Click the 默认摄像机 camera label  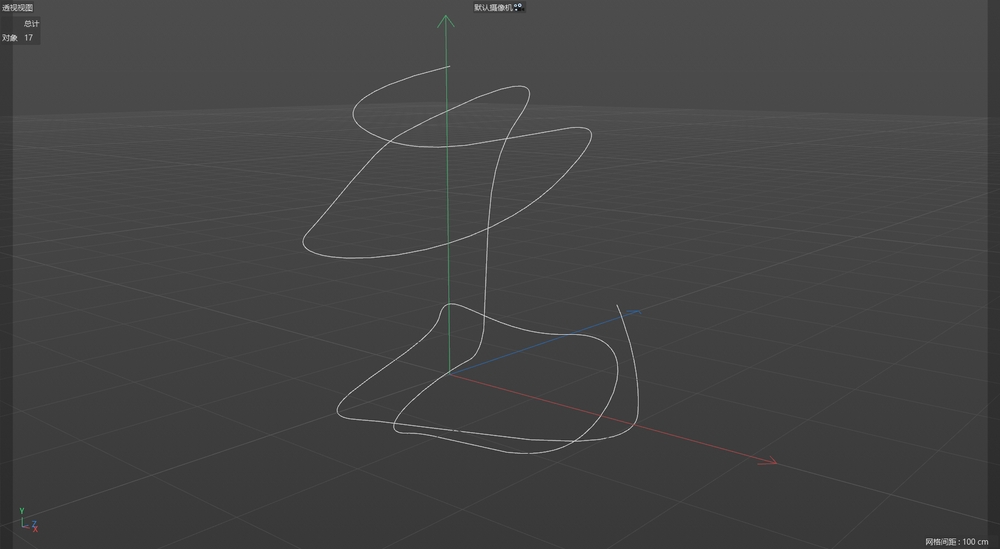point(493,8)
